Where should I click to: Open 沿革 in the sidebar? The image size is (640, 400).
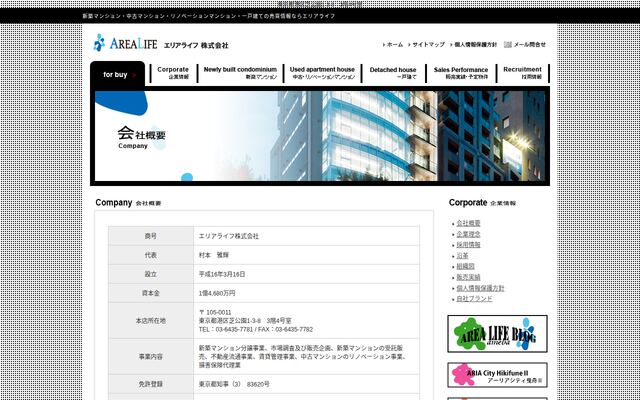click(462, 256)
